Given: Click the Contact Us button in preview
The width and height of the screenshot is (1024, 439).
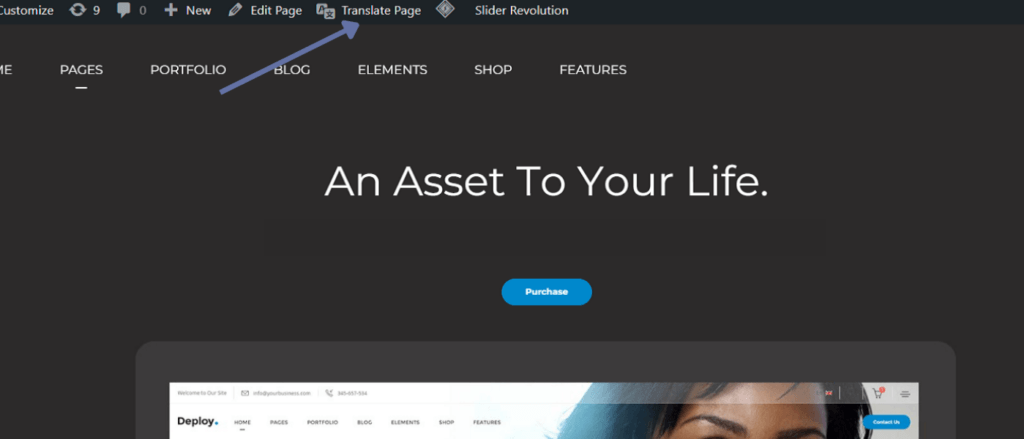Looking at the screenshot, I should point(886,422).
